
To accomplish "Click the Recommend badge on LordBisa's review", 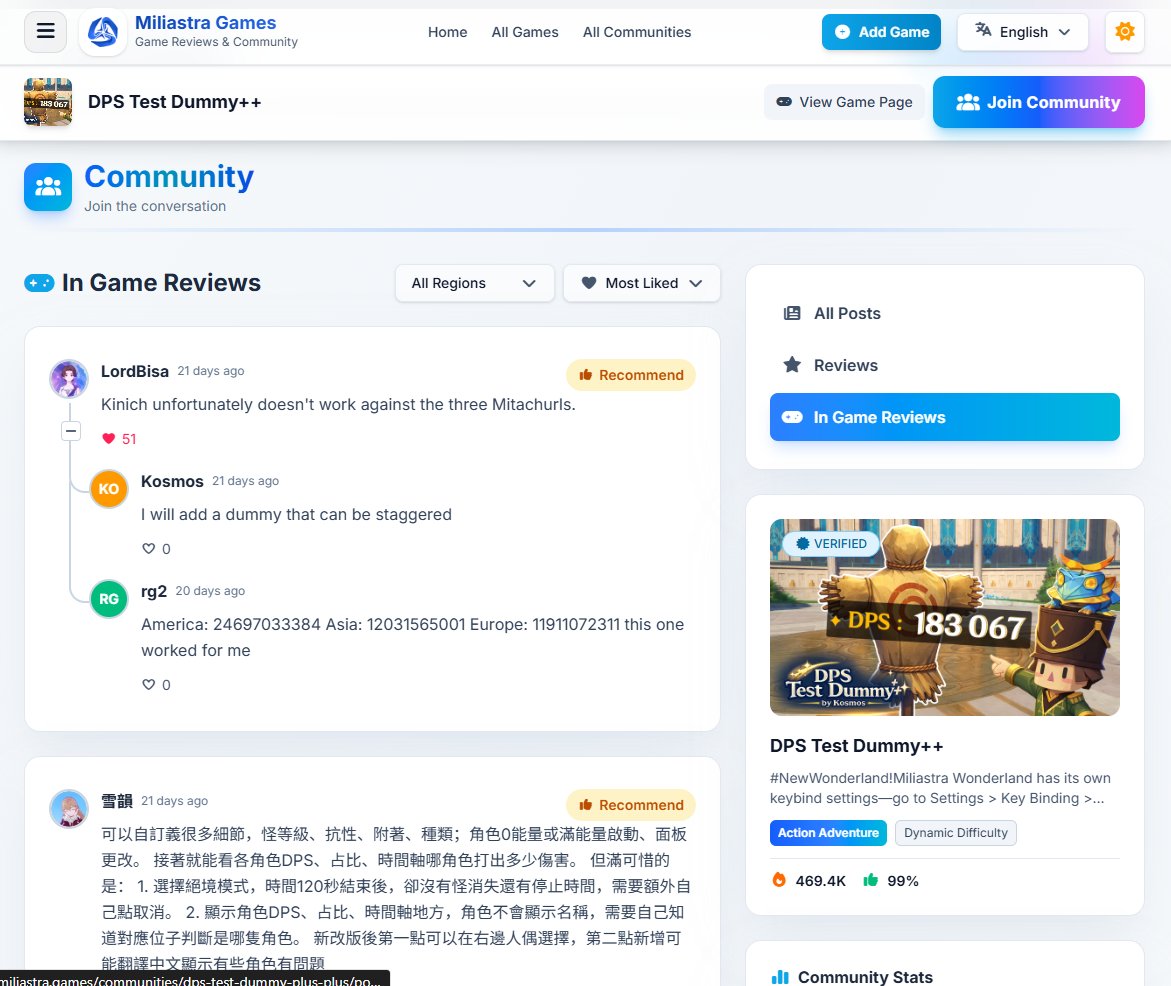I will coord(631,375).
